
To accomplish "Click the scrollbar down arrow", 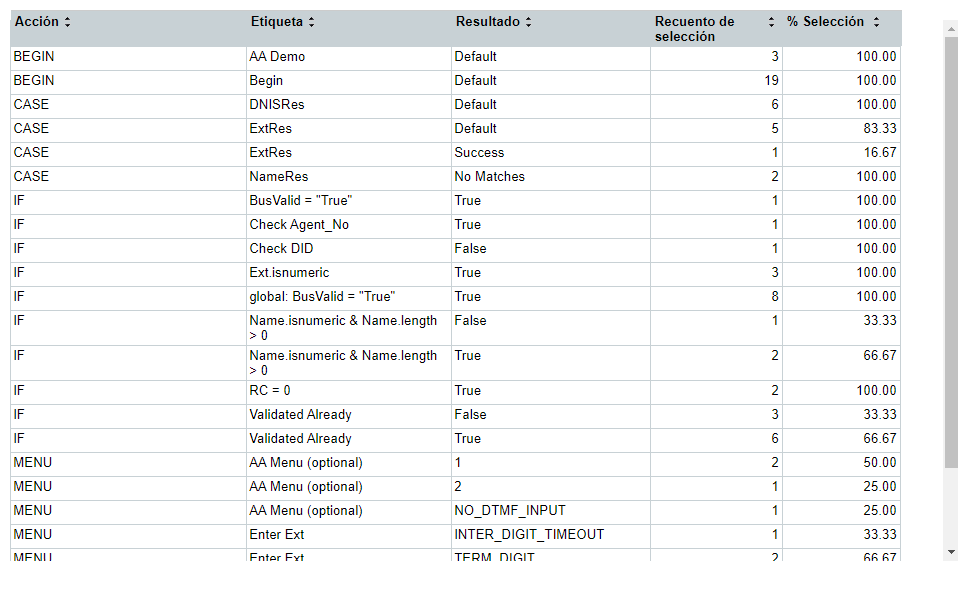I will tap(951, 552).
